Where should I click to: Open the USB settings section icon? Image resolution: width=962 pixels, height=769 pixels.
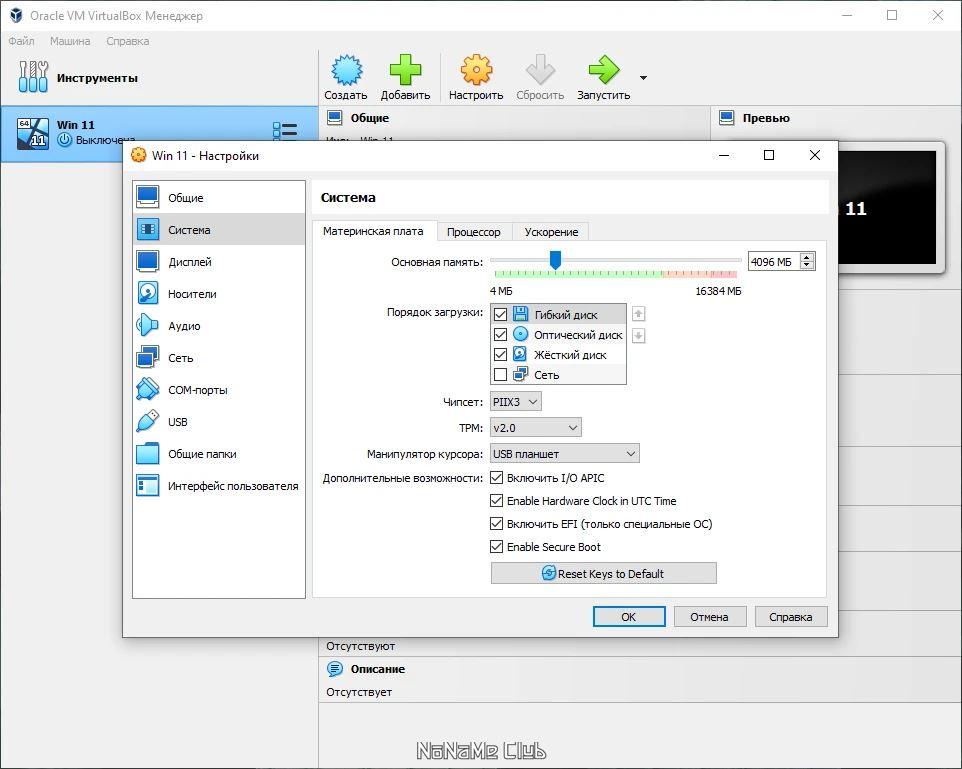(x=148, y=422)
